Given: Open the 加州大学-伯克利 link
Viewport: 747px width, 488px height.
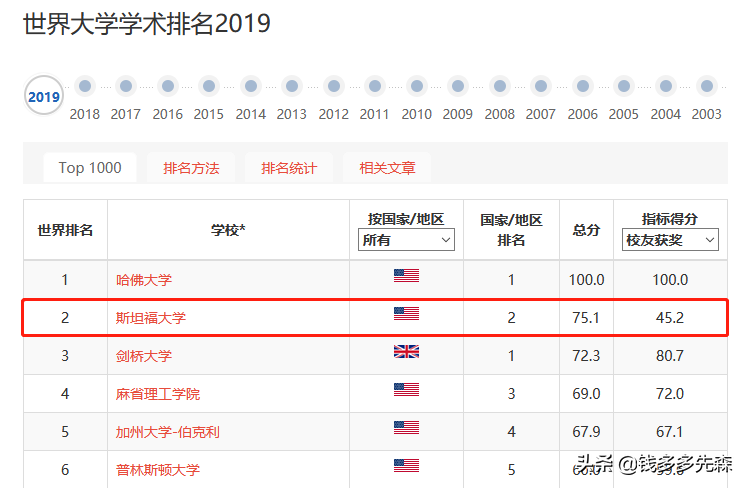Looking at the screenshot, I should coord(167,432).
